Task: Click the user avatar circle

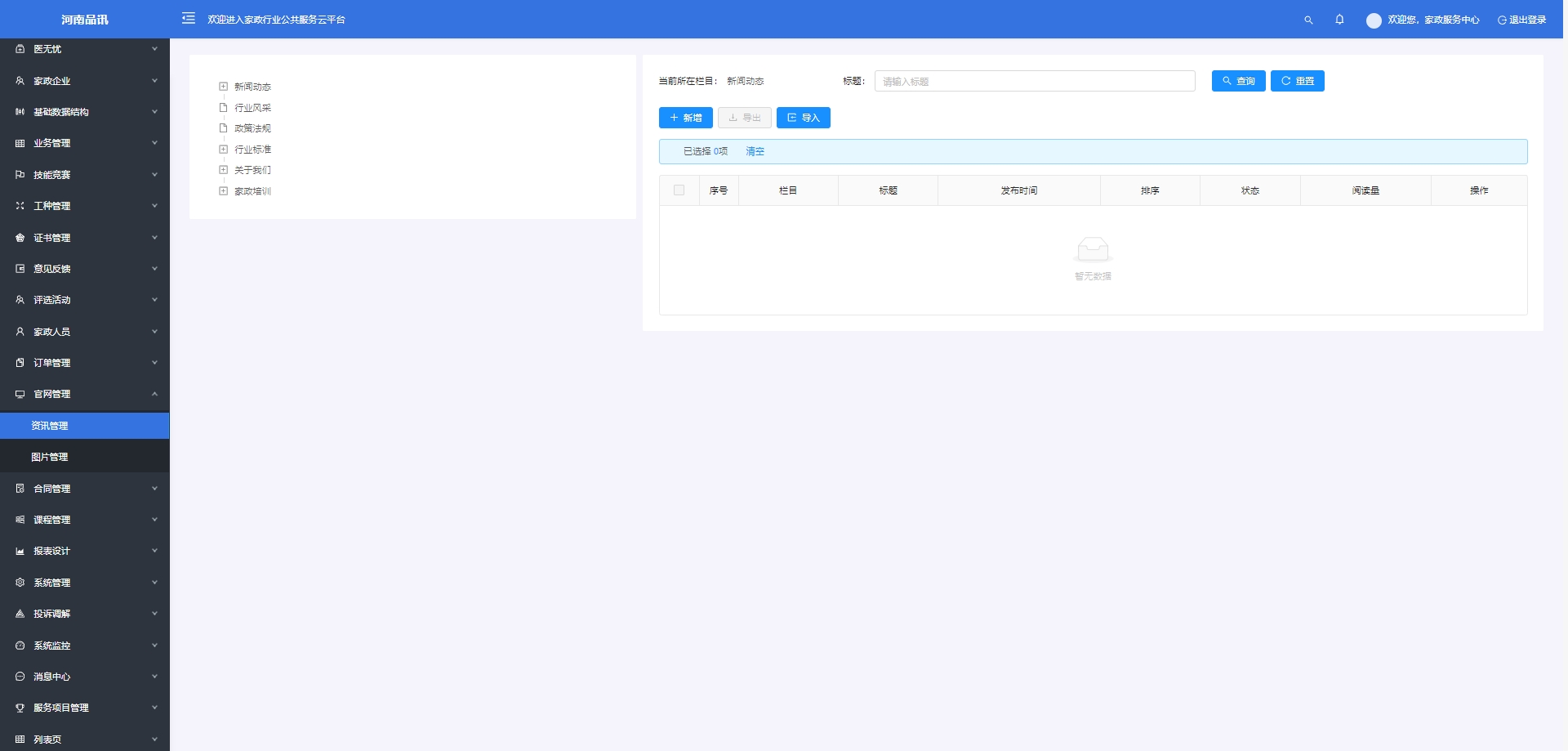Action: pyautogui.click(x=1374, y=20)
